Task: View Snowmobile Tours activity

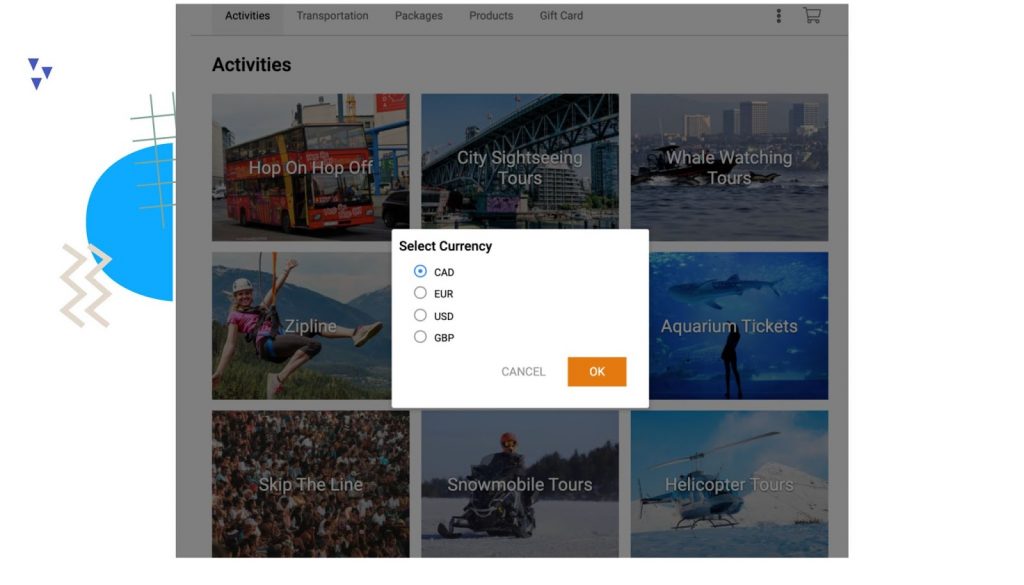Action: 519,483
